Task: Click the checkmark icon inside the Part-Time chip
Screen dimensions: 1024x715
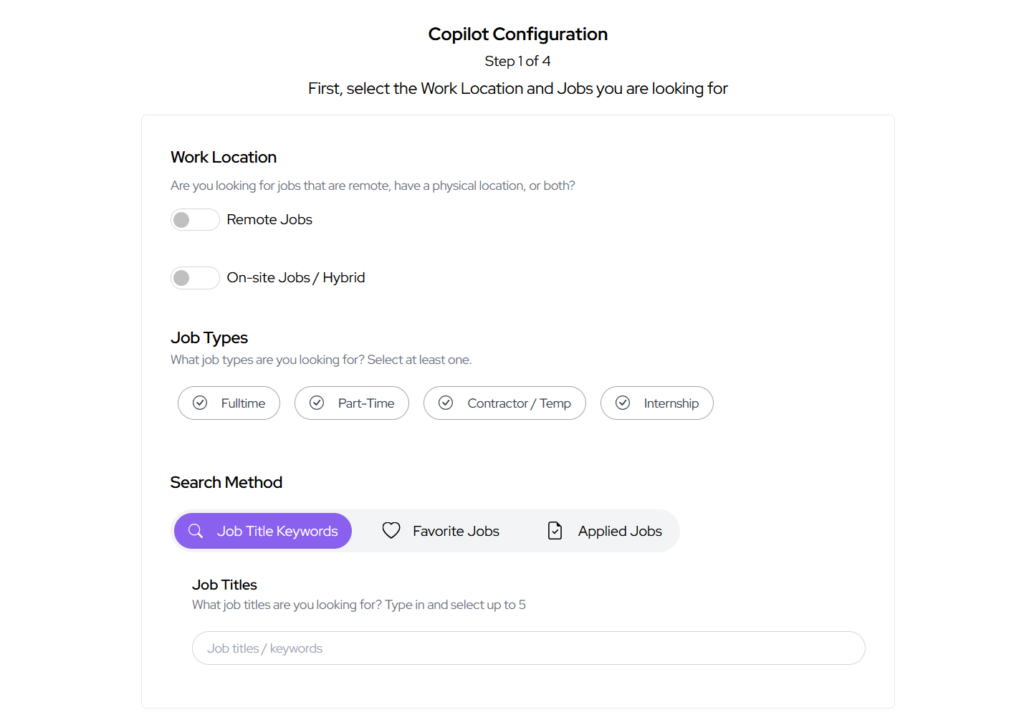Action: pos(317,402)
